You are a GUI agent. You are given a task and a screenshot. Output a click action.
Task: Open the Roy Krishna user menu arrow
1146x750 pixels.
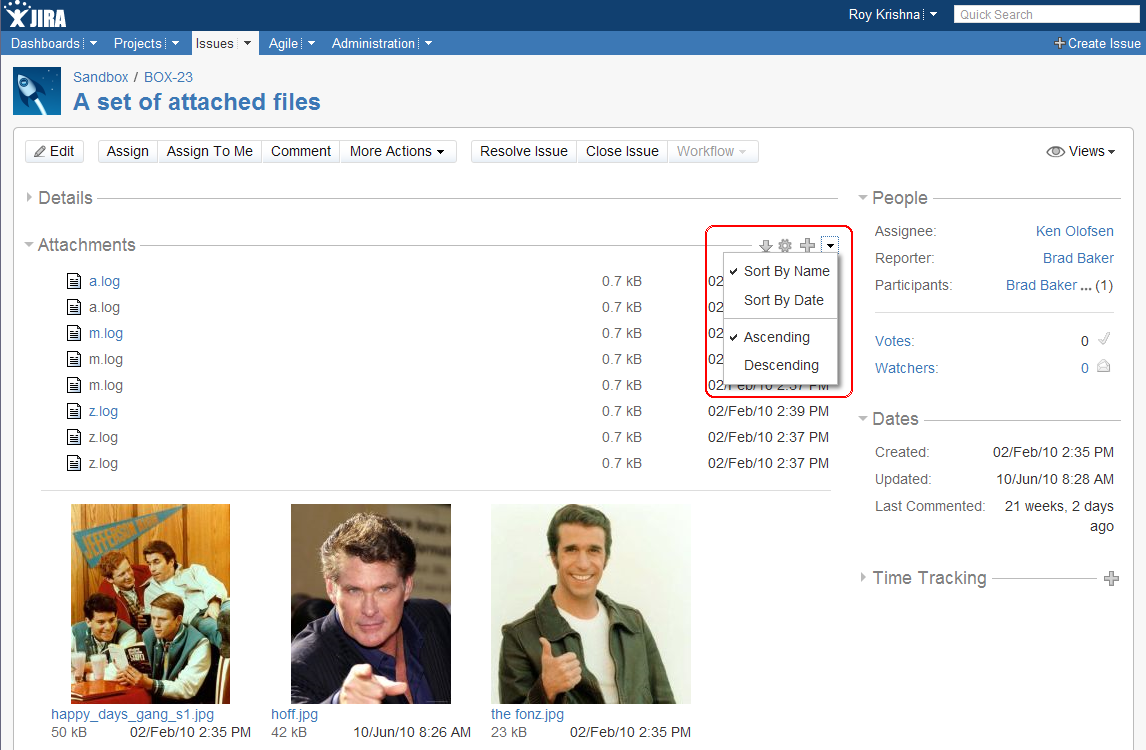[933, 15]
